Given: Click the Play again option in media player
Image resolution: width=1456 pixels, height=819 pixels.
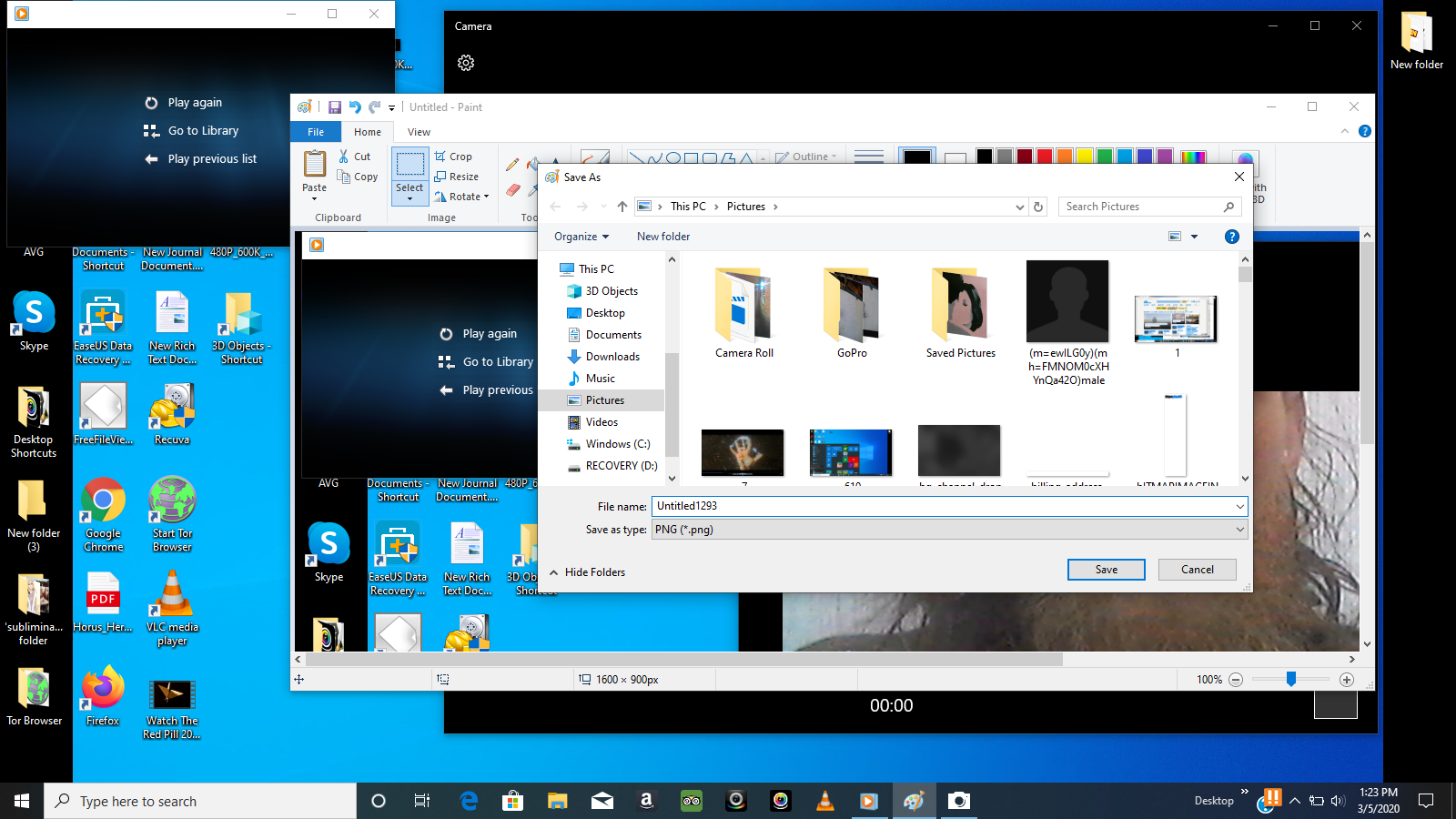Looking at the screenshot, I should (x=184, y=103).
